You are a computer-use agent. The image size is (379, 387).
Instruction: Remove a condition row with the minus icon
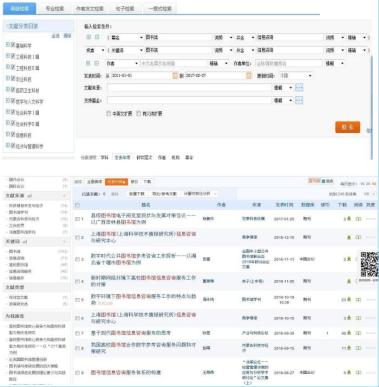(97, 37)
